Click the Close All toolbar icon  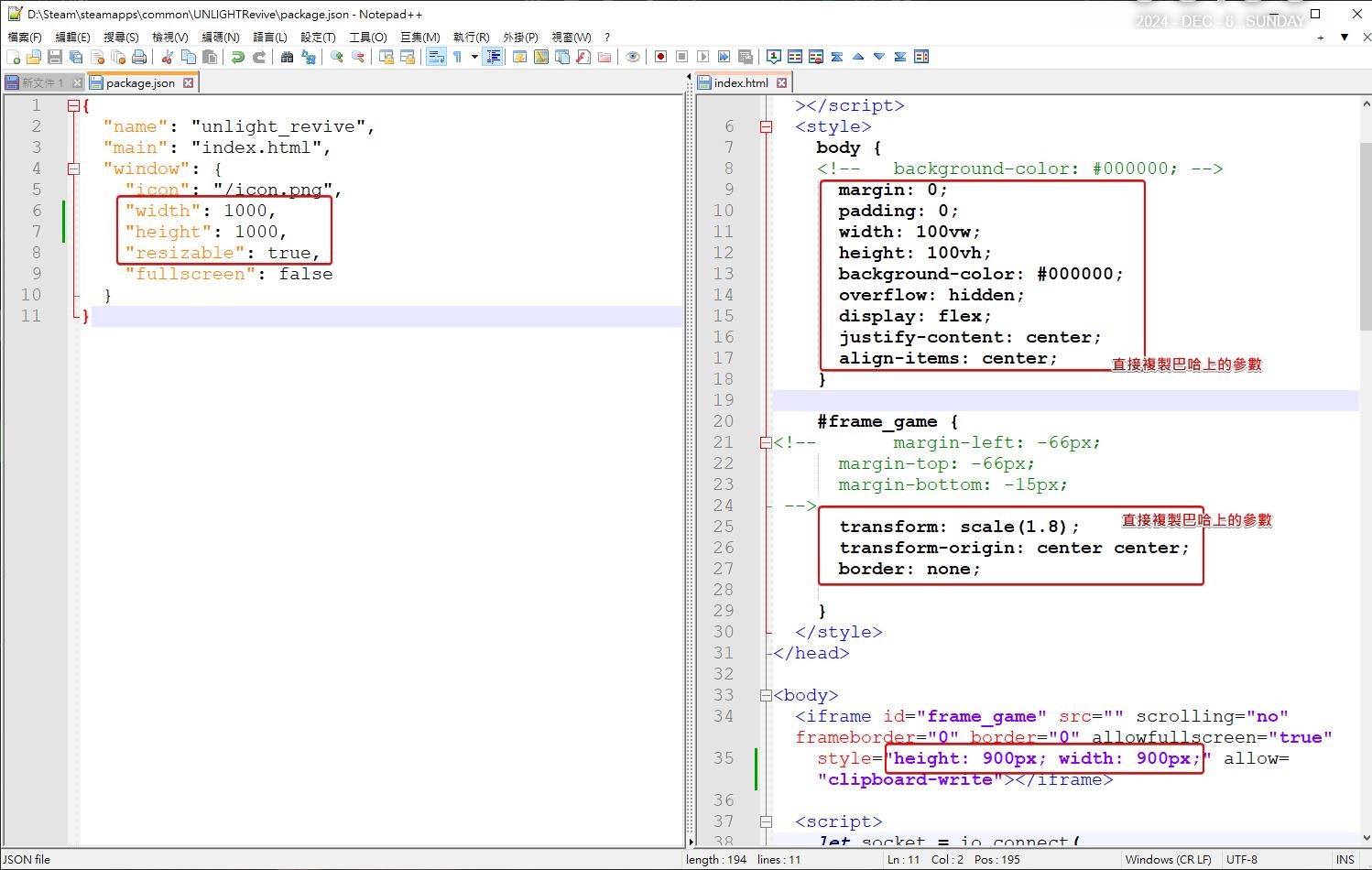tap(118, 57)
